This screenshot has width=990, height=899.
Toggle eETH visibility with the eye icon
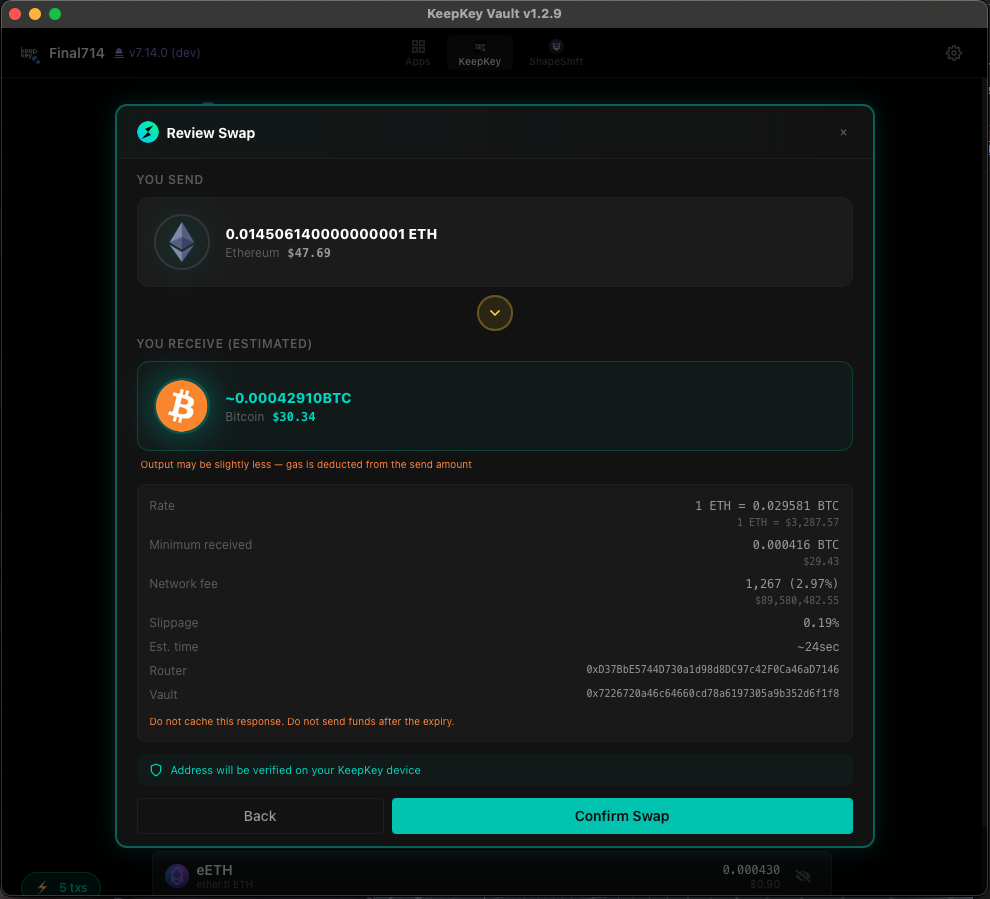pos(802,876)
